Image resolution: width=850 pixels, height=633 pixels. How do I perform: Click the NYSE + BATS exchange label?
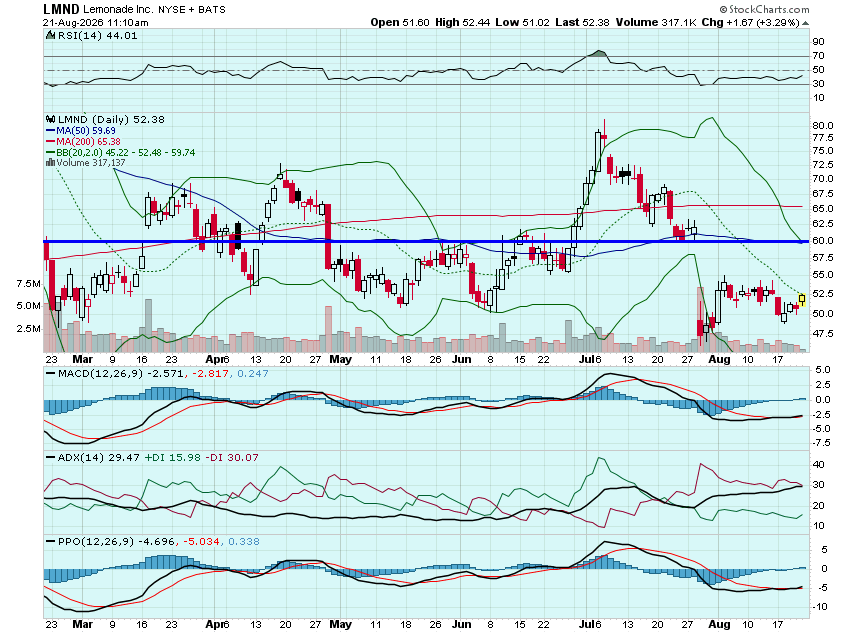click(192, 10)
